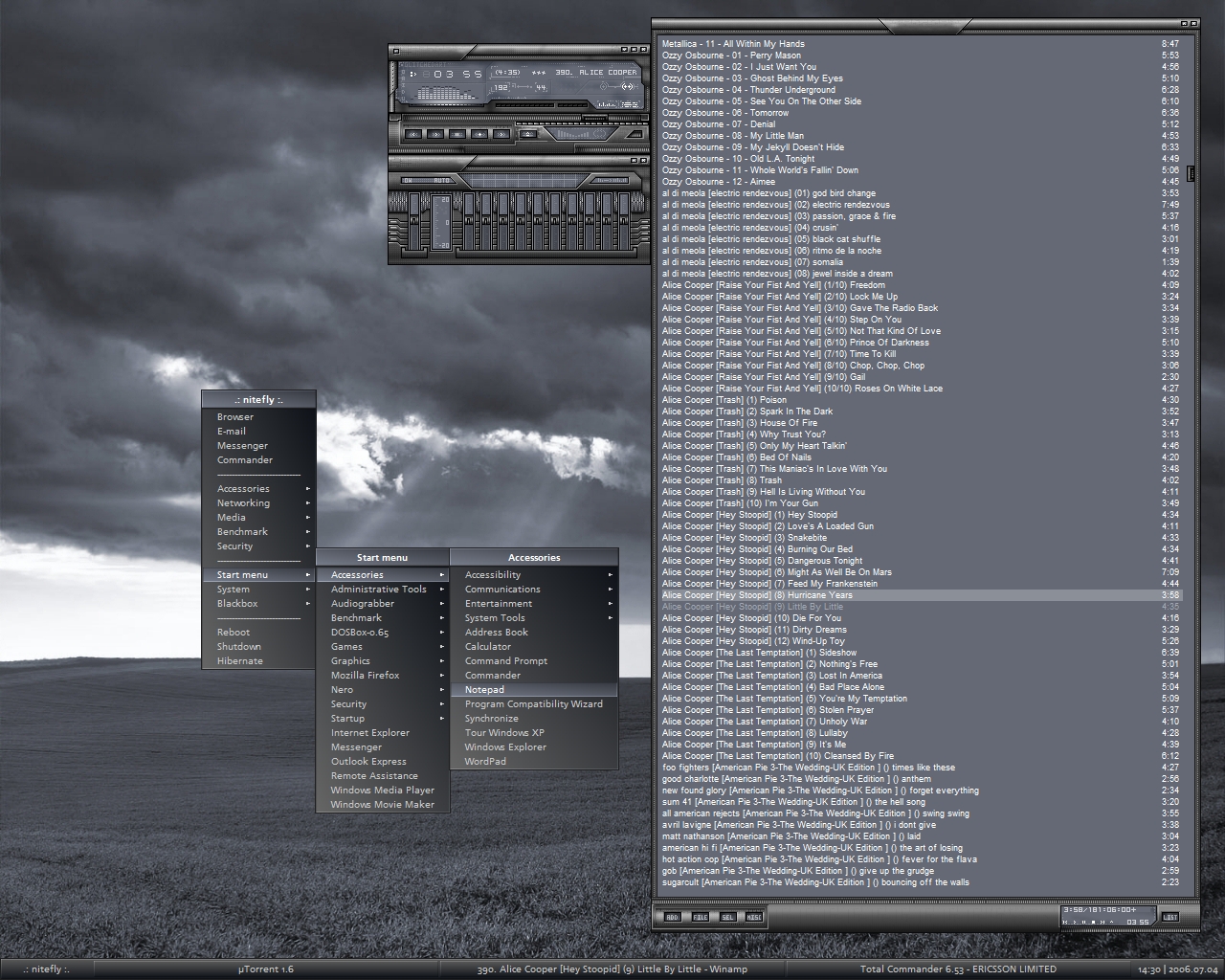
Task: Click the SEL button in playlist editor
Action: (x=727, y=917)
